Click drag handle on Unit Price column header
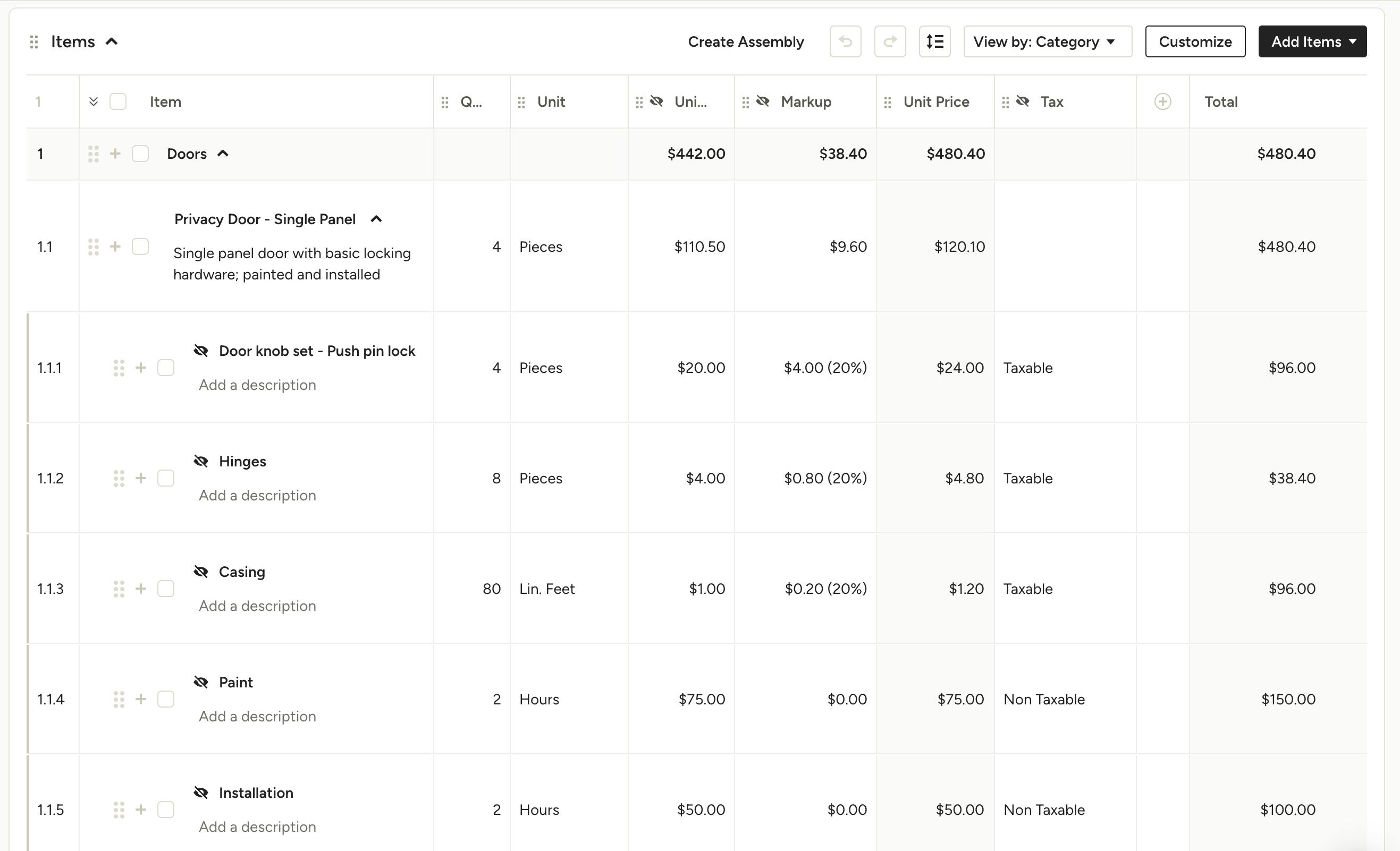1400x851 pixels. coord(888,102)
